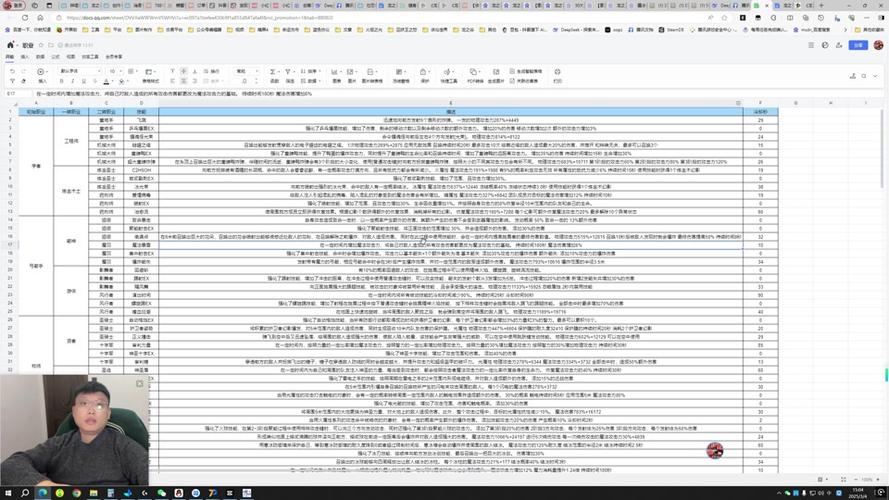Click the undo arrow in the toolbar
This screenshot has width=889, height=500.
coord(10,71)
